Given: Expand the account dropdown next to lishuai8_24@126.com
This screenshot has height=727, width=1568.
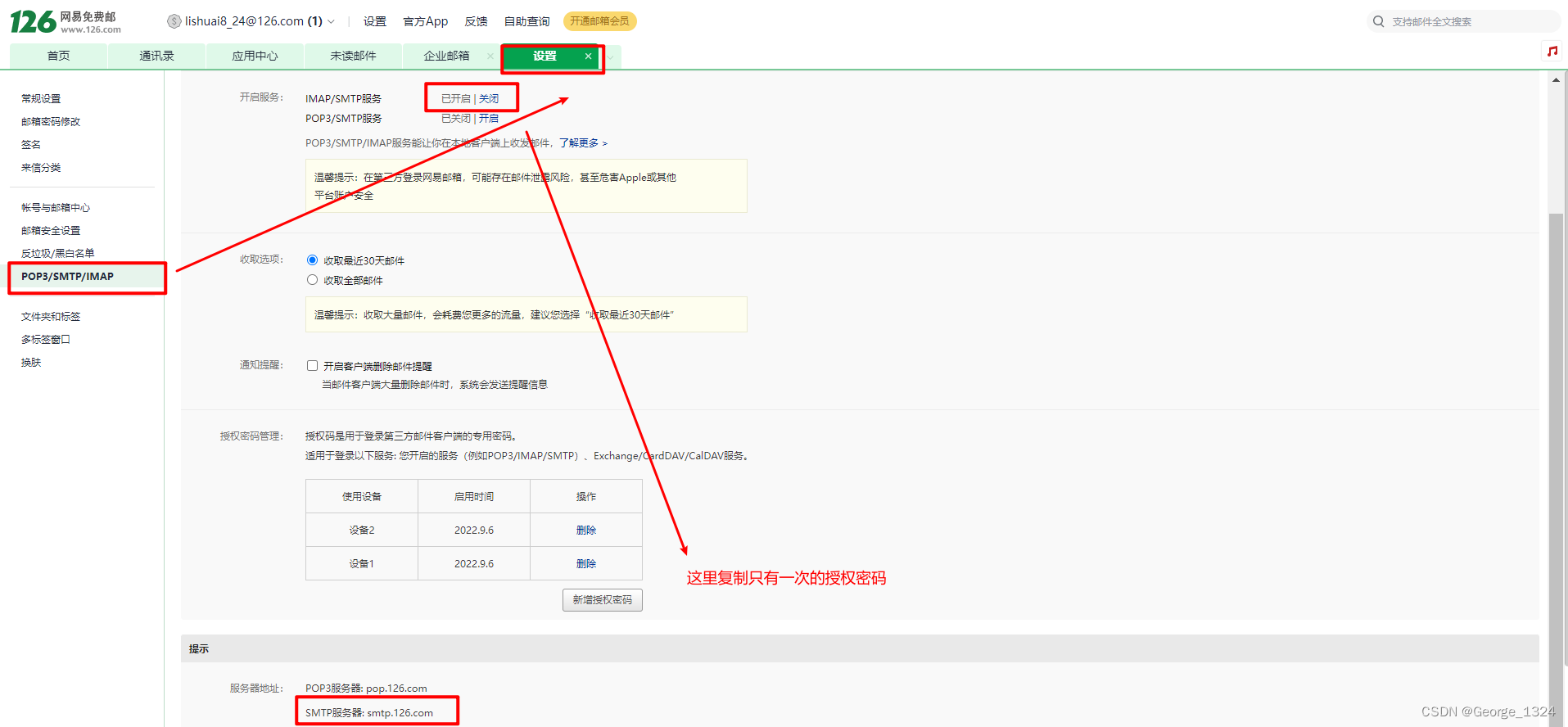Looking at the screenshot, I should click(331, 21).
